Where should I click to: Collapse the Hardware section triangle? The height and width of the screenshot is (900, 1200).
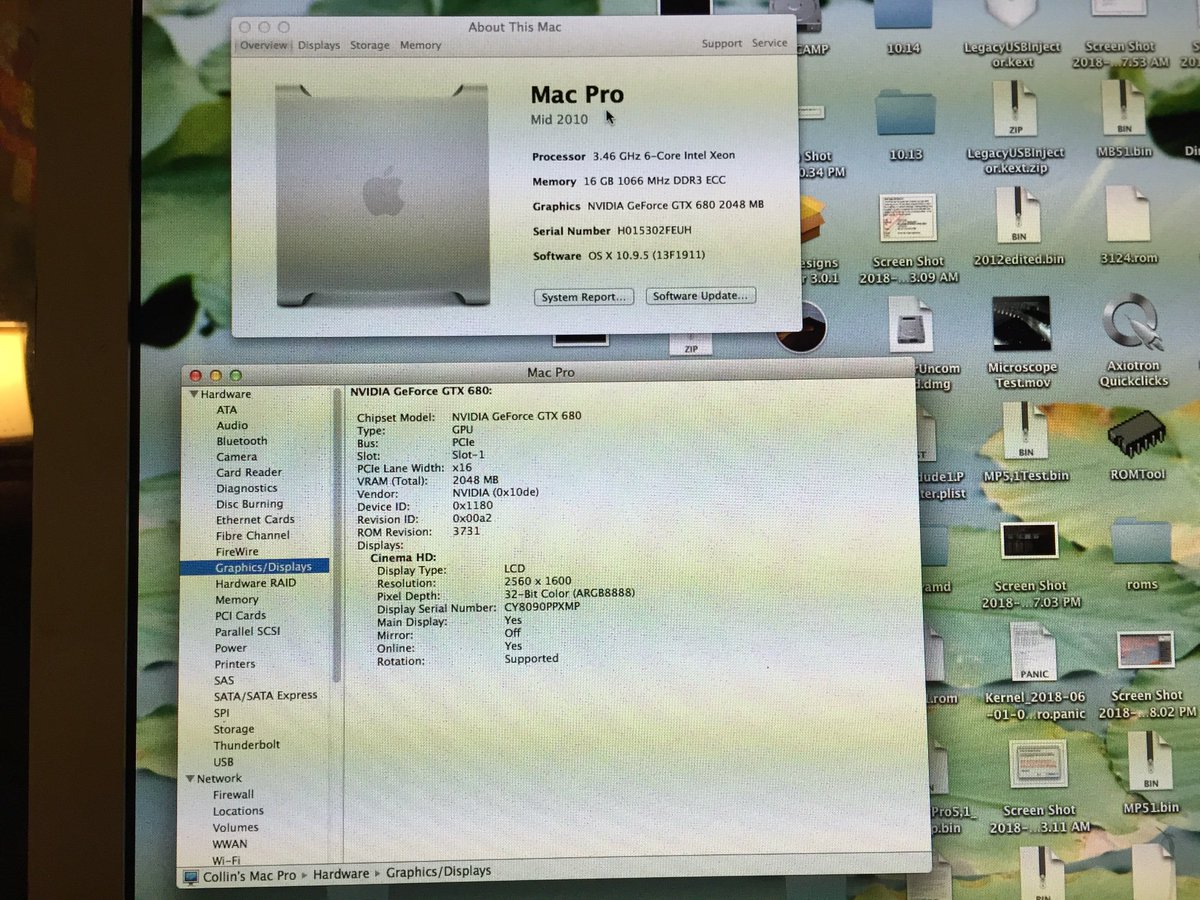(x=194, y=394)
